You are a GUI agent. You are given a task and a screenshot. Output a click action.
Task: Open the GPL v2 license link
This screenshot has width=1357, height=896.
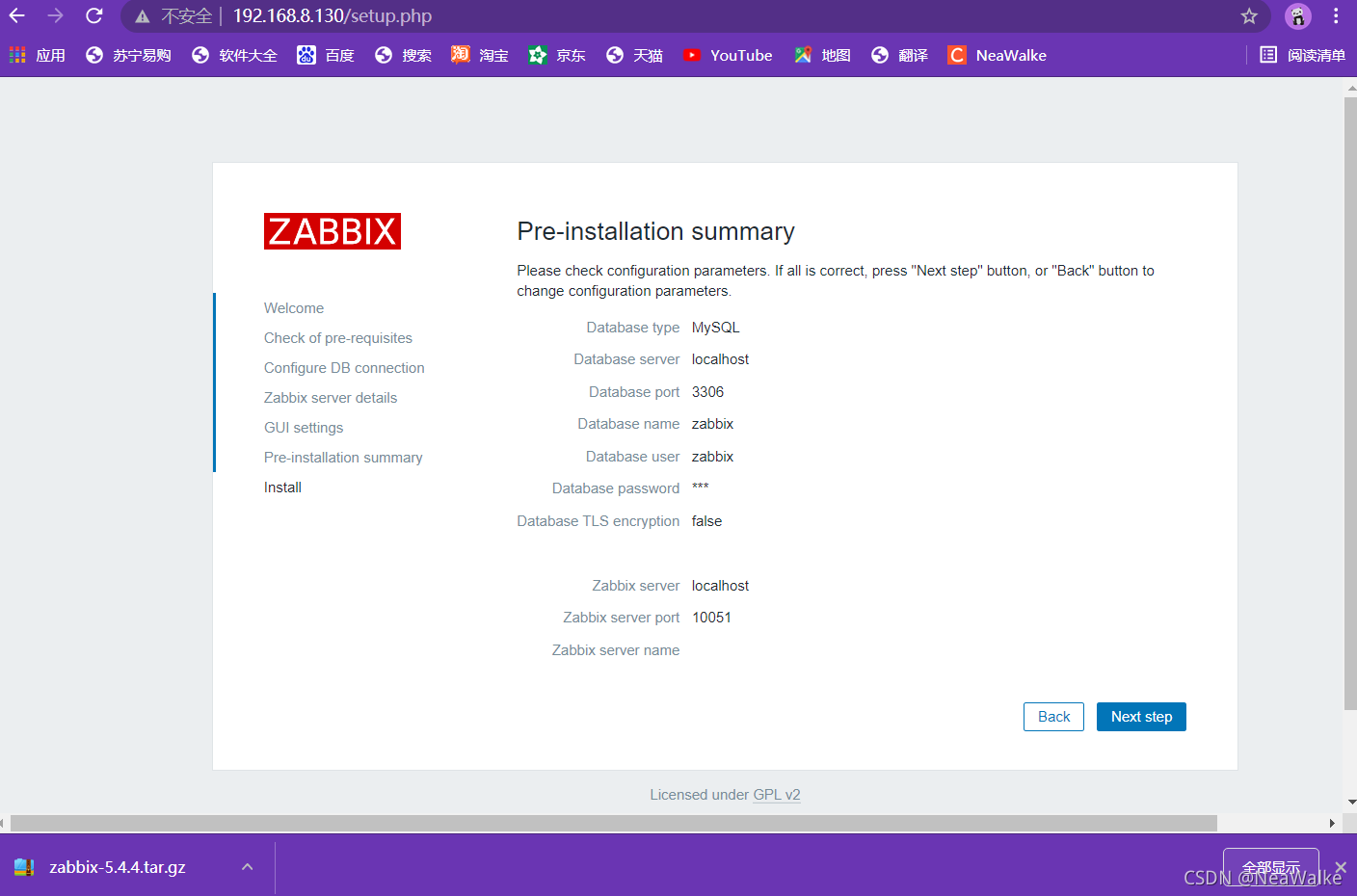[x=777, y=795]
